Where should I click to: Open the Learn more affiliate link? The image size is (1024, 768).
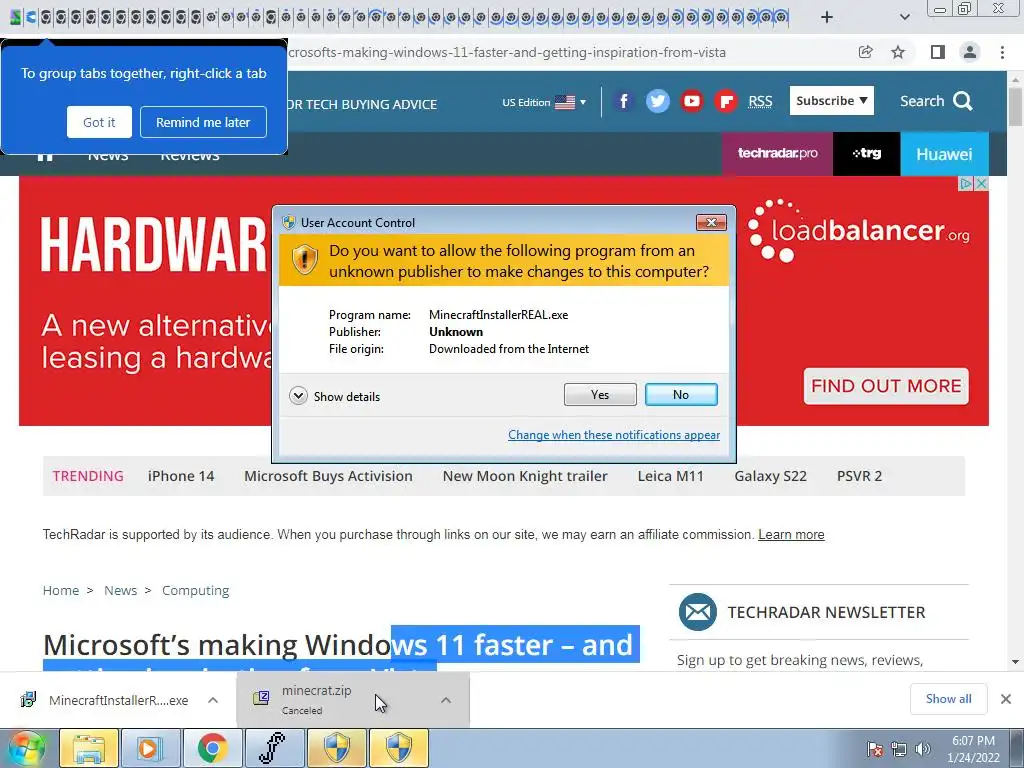(791, 535)
